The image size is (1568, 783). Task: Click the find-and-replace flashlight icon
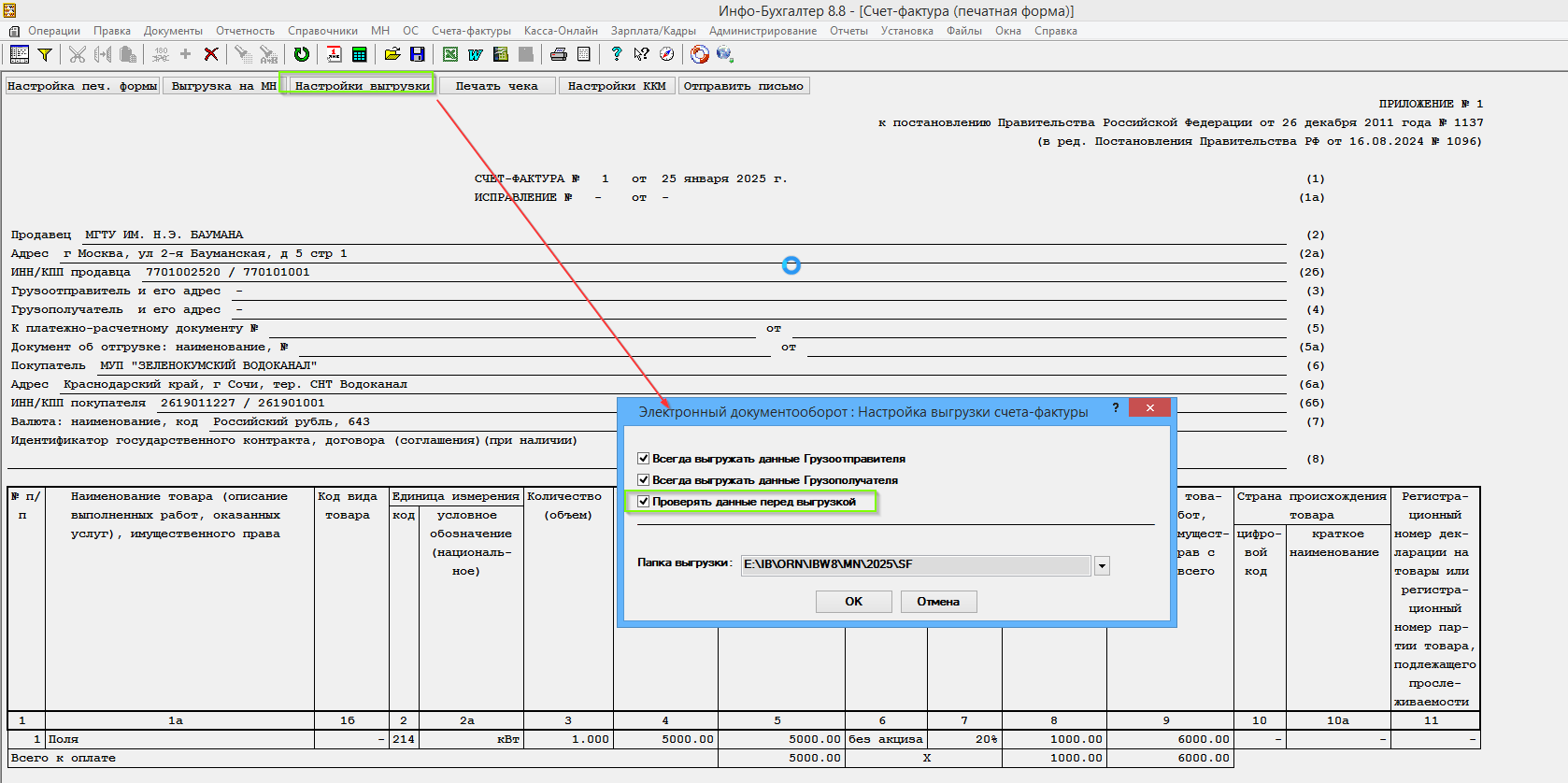pos(268,54)
